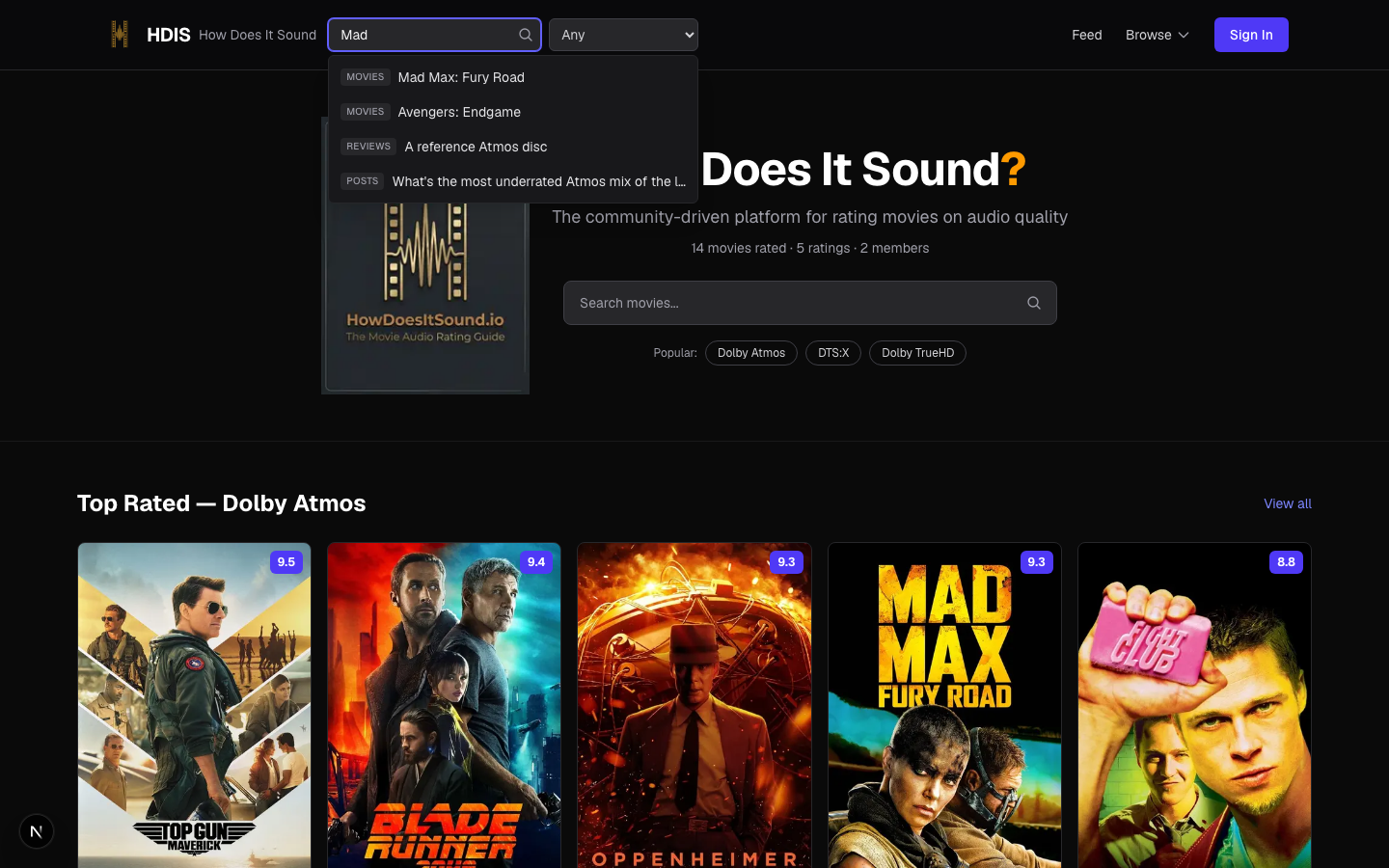
Task: Open the Any category filter dropdown
Action: click(623, 35)
